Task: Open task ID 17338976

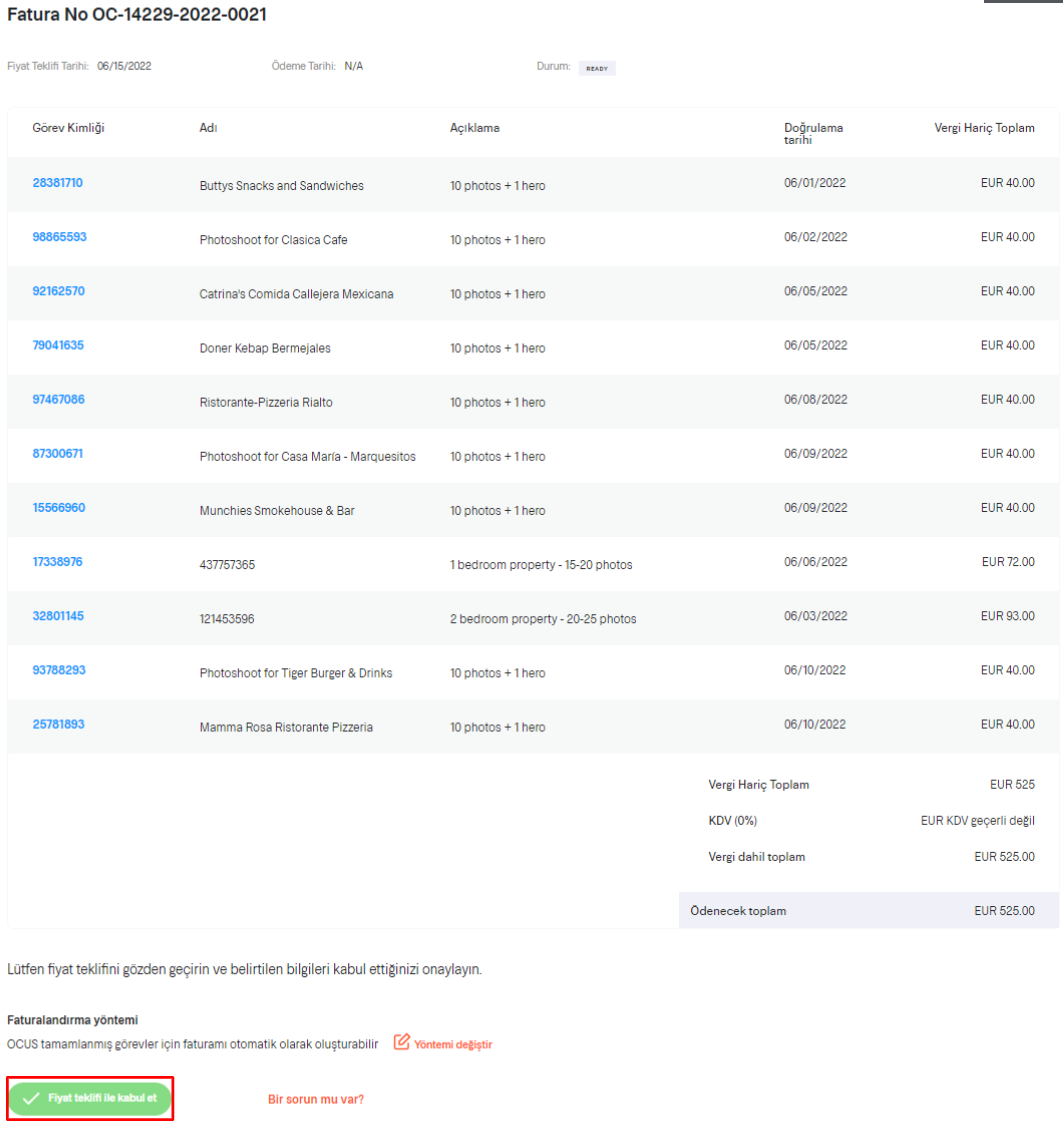Action: (x=57, y=562)
